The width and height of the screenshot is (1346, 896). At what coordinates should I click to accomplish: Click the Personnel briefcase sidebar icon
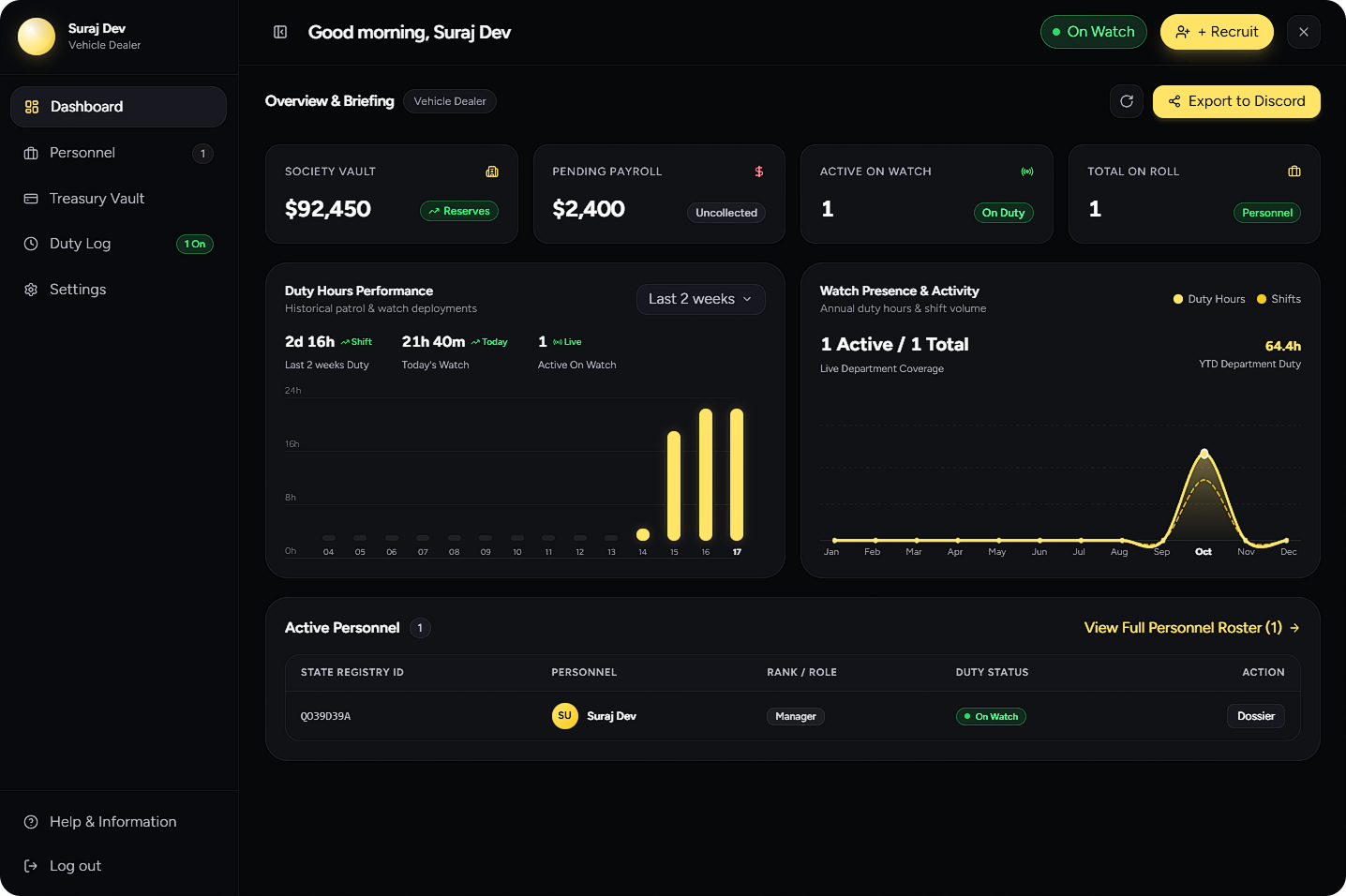point(31,153)
